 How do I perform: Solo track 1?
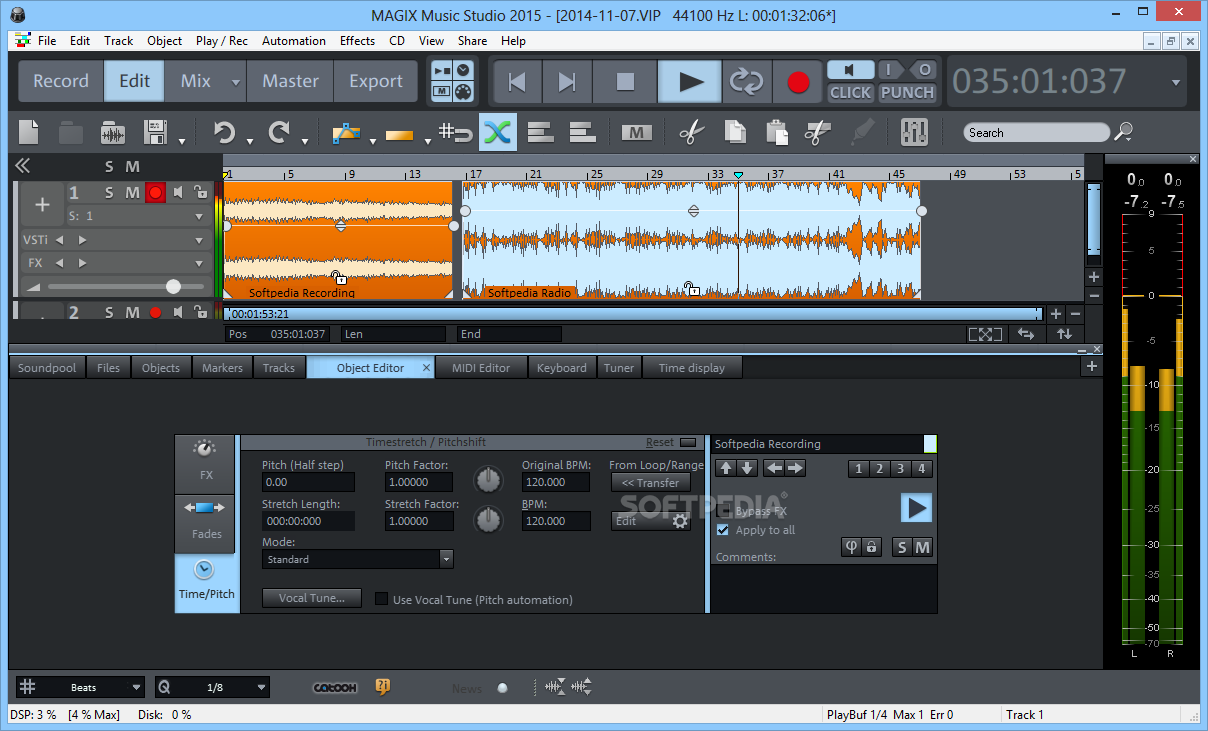pos(110,193)
